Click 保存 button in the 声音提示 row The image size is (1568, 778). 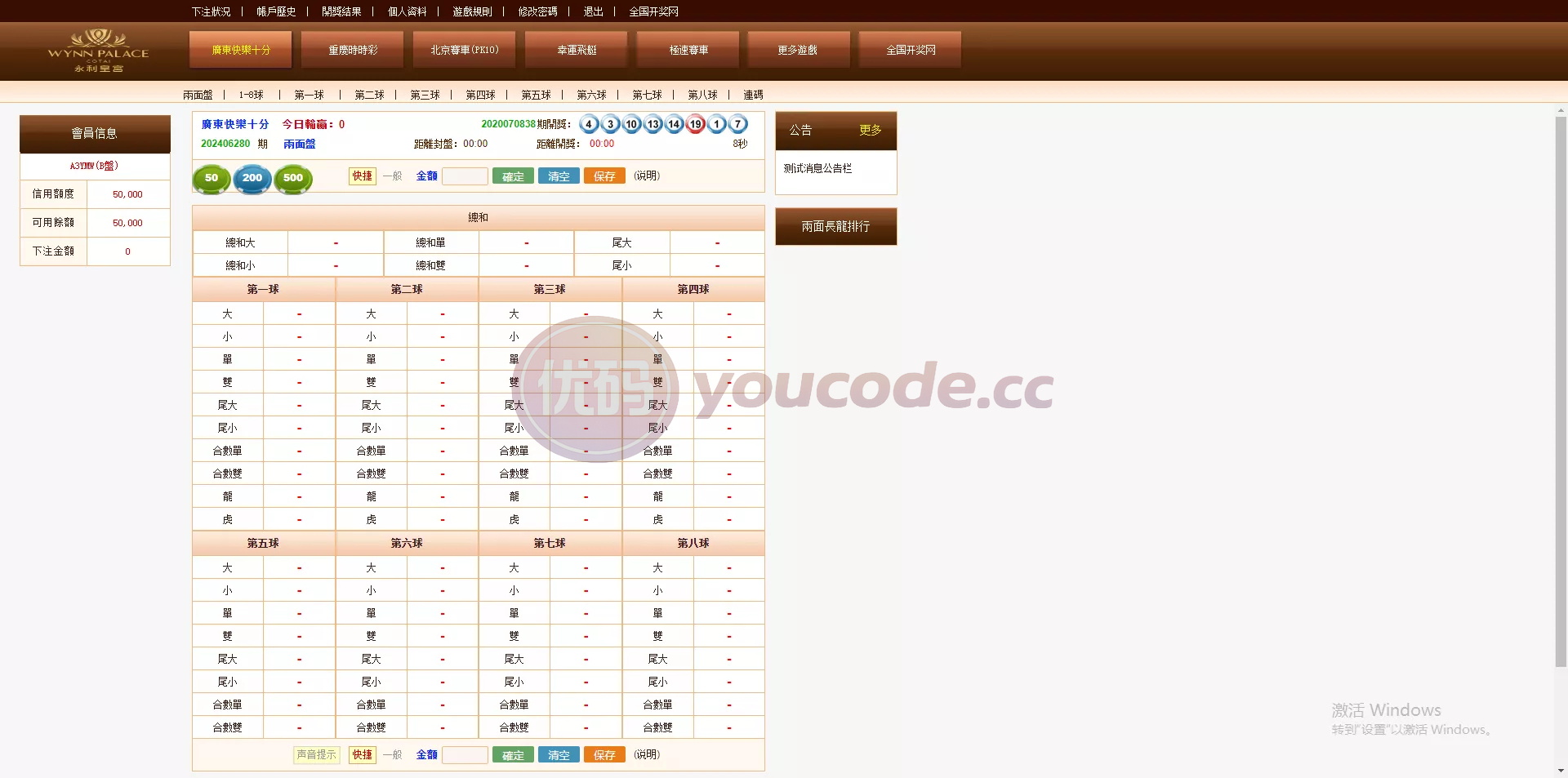pos(604,755)
